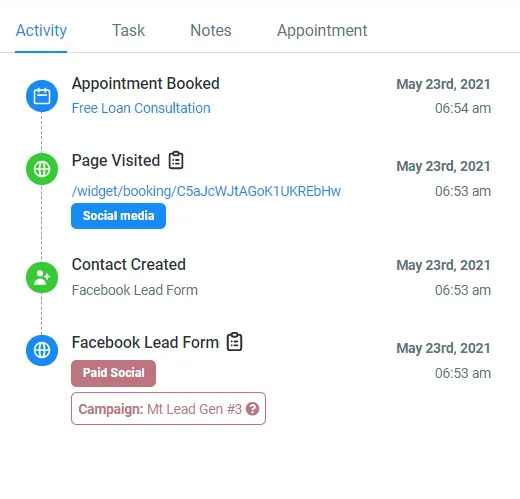Open the clipboard icon beside Page Visited

pyautogui.click(x=176, y=160)
